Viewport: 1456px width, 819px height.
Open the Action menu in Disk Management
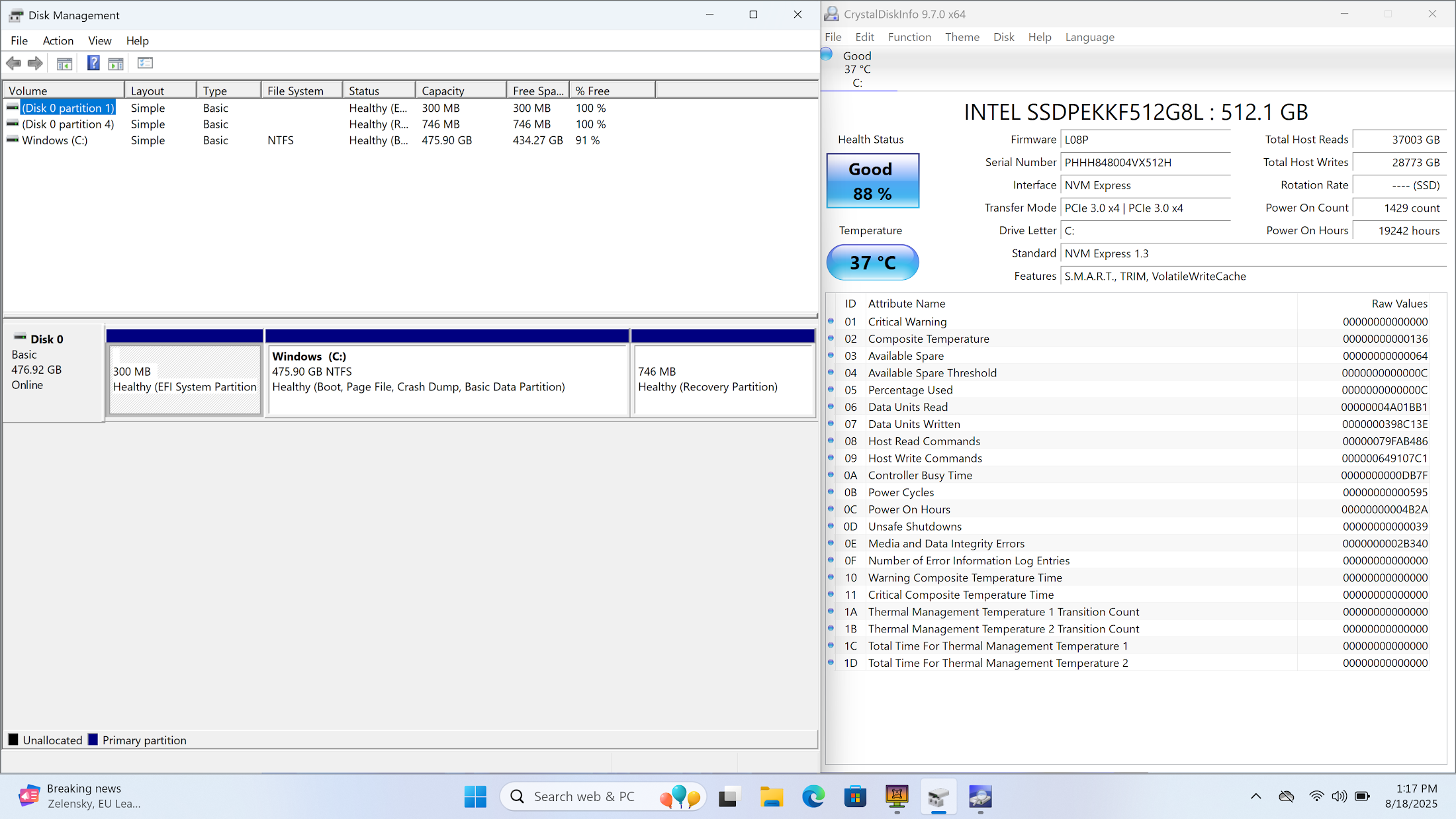click(58, 41)
